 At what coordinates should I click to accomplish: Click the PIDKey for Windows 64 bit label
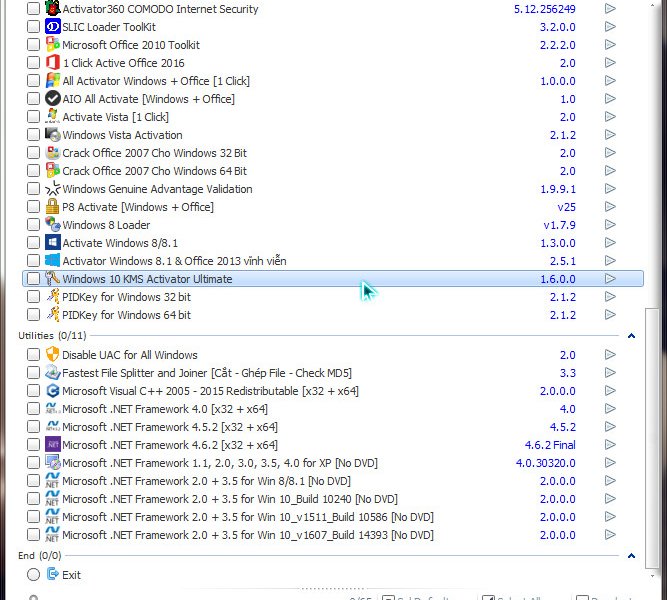point(126,315)
